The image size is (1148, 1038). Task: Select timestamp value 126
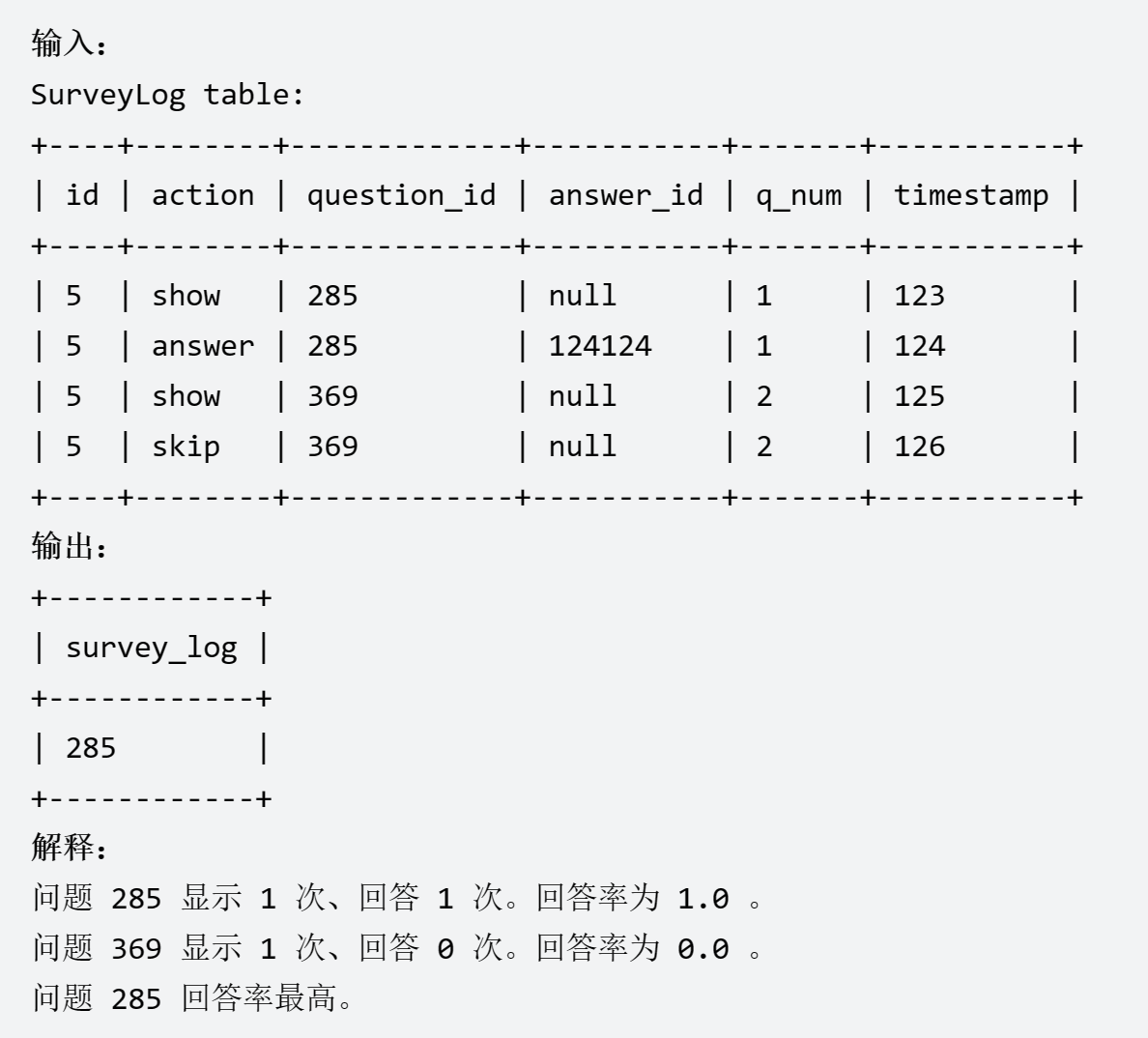click(919, 447)
